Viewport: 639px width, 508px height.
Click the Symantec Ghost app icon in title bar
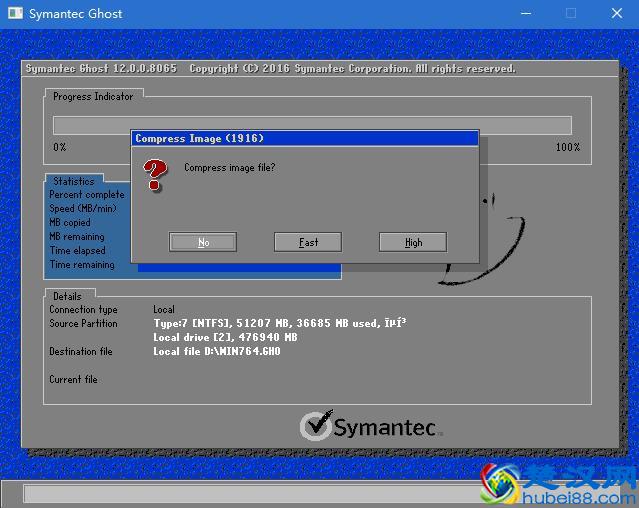pyautogui.click(x=14, y=14)
